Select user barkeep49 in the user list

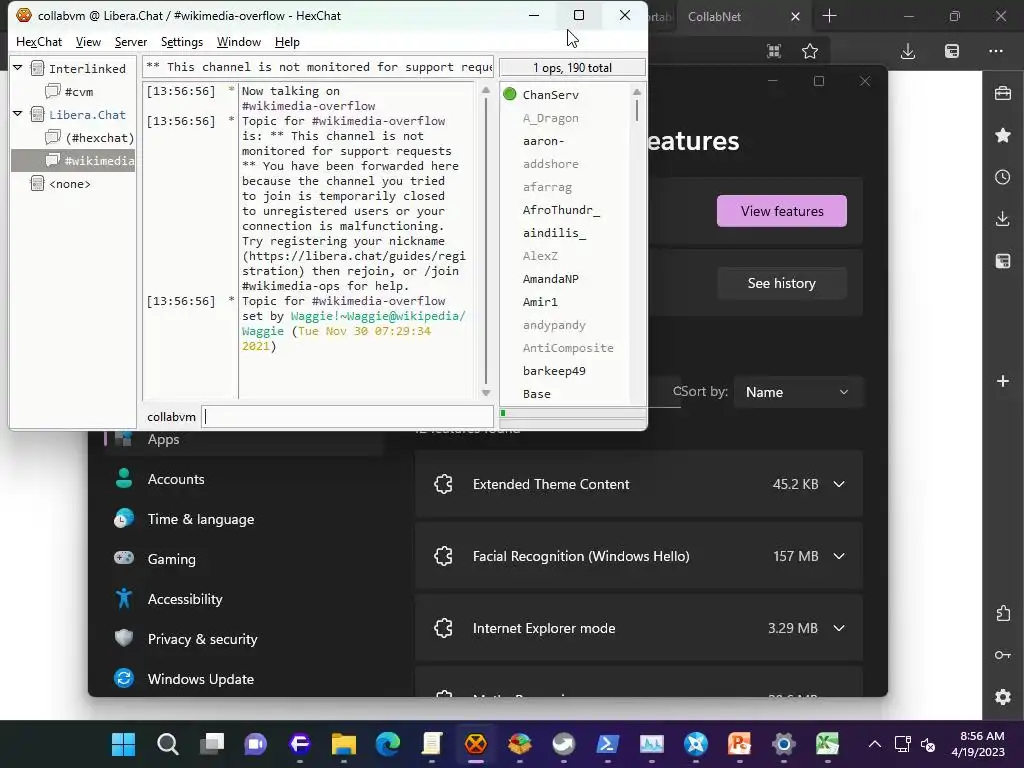[554, 371]
